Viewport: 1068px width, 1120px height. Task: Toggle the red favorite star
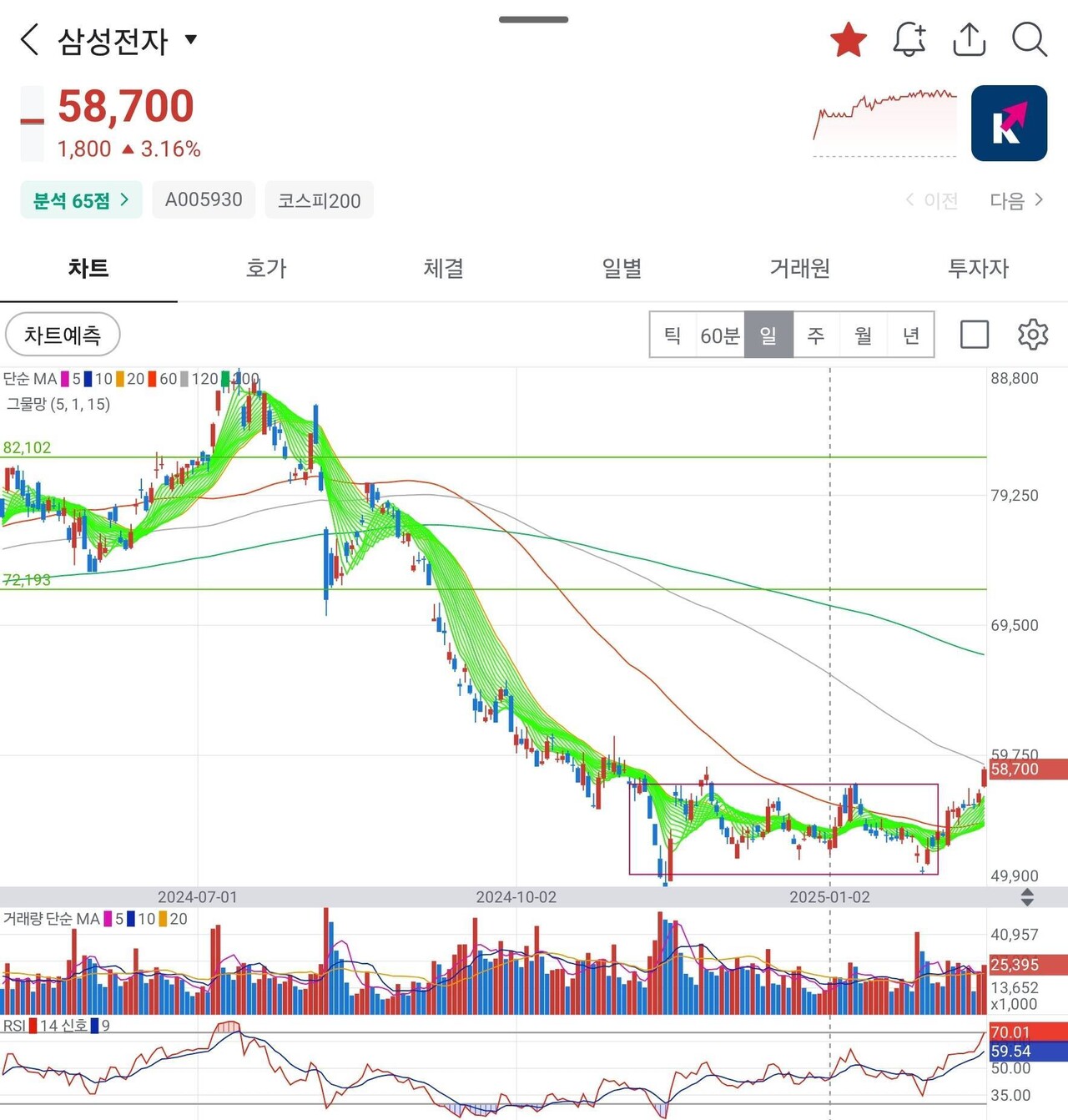point(849,39)
